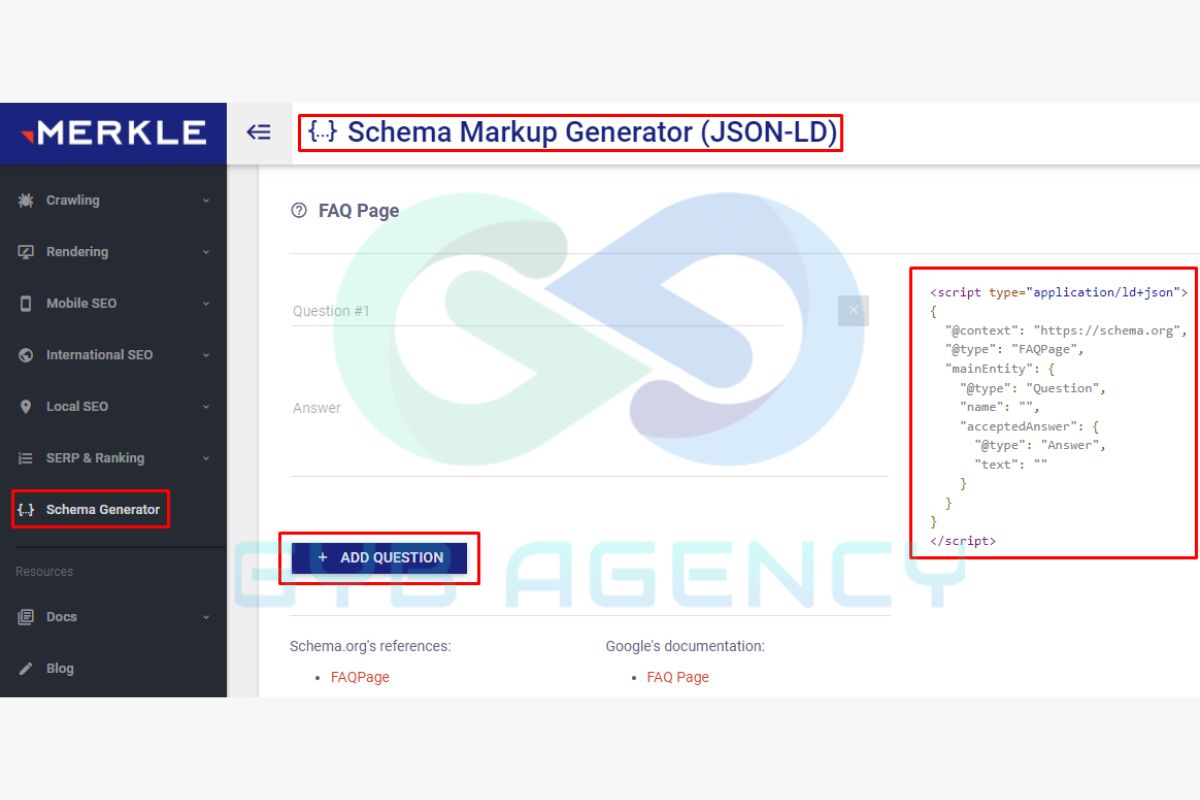Click the "acceptedAnswer" code line
The height and width of the screenshot is (800, 1200).
(x=1030, y=426)
